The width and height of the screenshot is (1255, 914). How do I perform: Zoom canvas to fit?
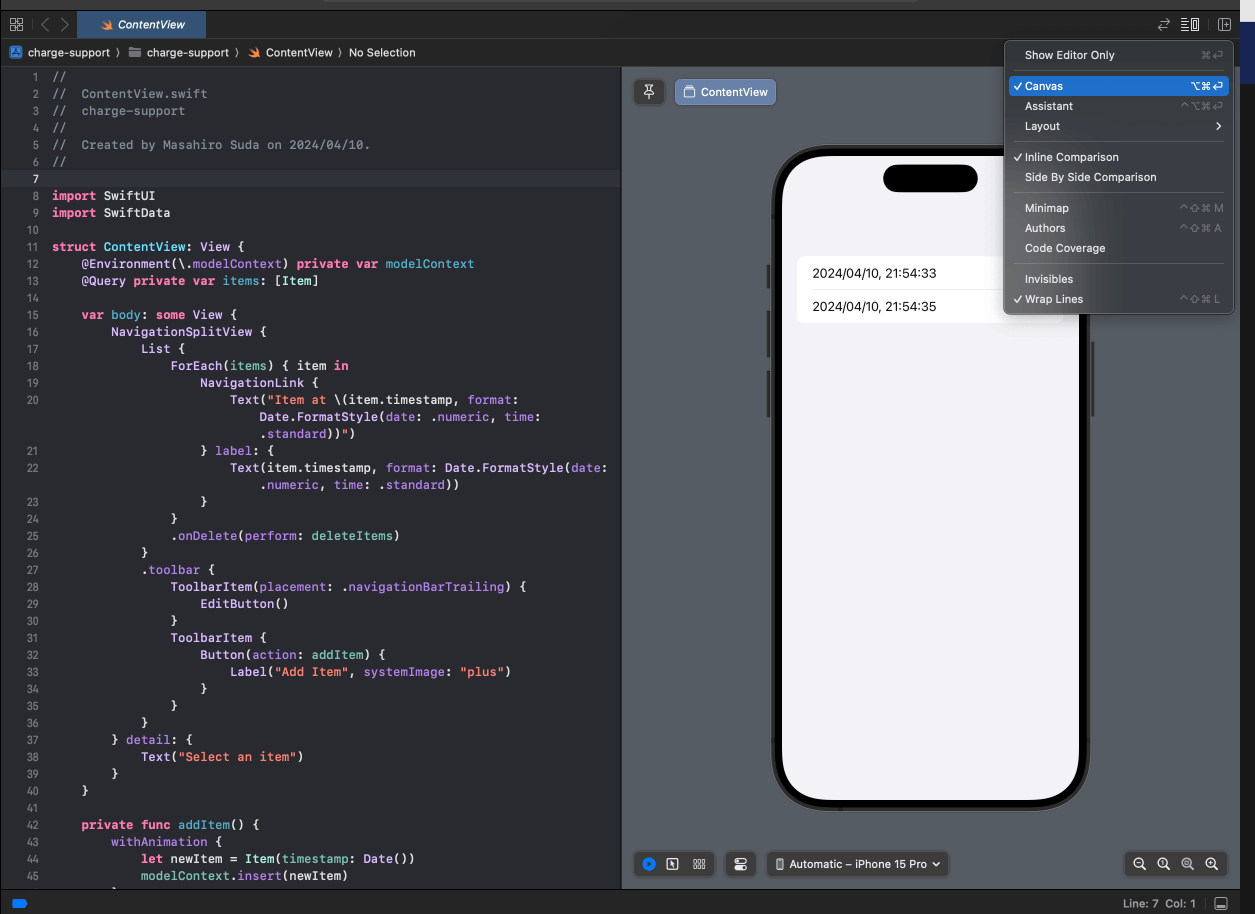click(1187, 864)
